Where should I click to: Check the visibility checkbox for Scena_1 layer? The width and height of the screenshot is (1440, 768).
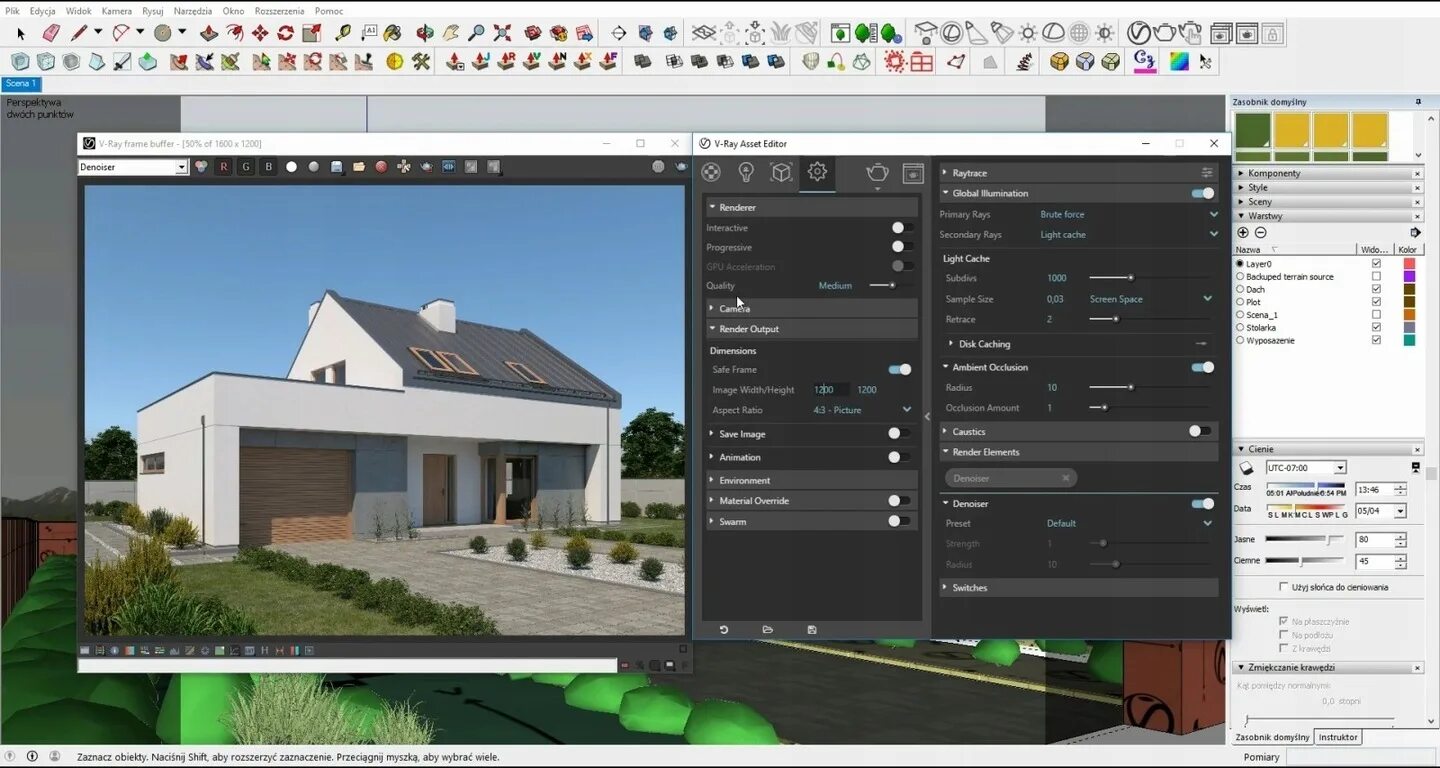pos(1376,314)
